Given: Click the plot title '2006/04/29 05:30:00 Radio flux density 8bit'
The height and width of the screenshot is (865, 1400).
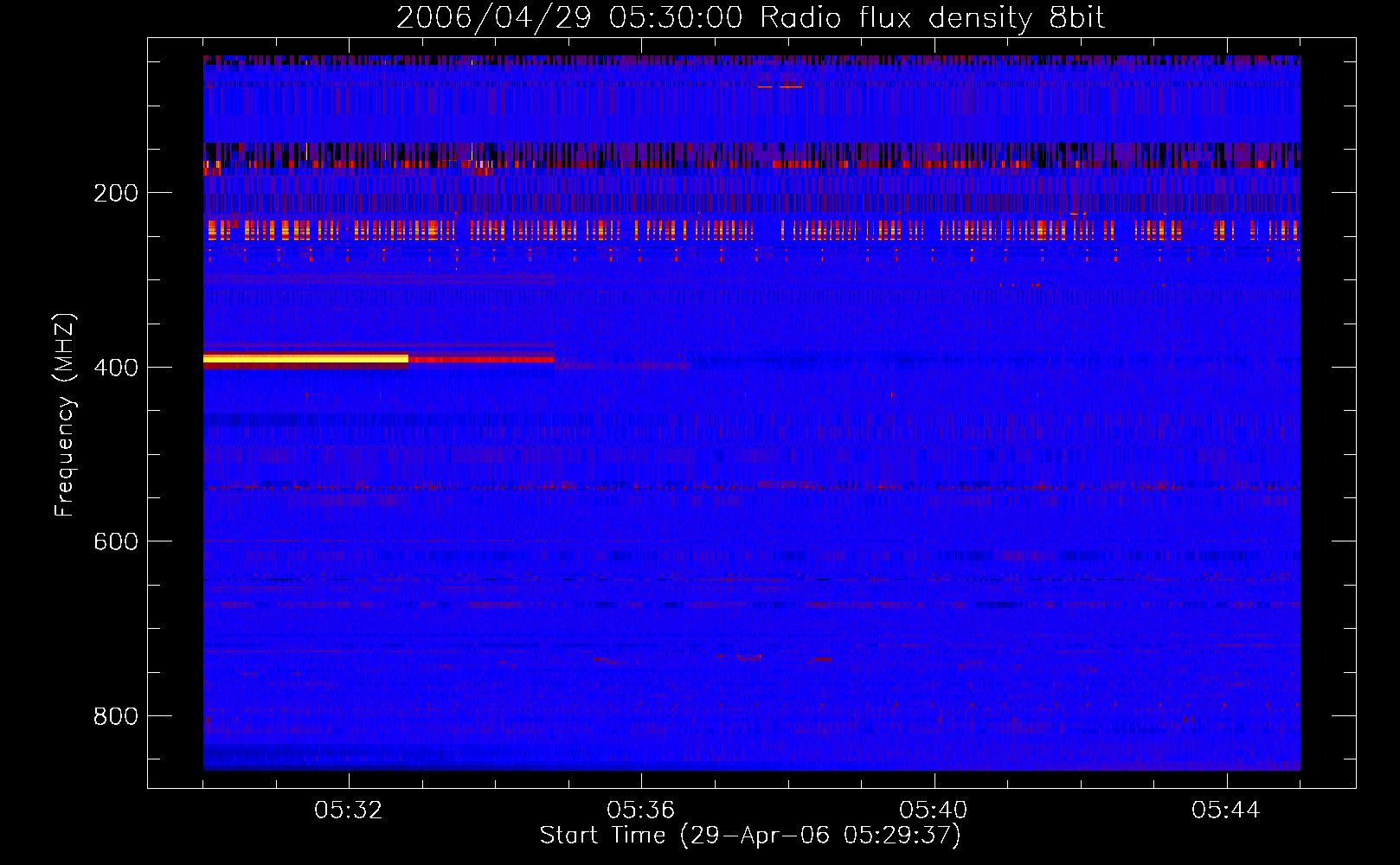Looking at the screenshot, I should 750,17.
